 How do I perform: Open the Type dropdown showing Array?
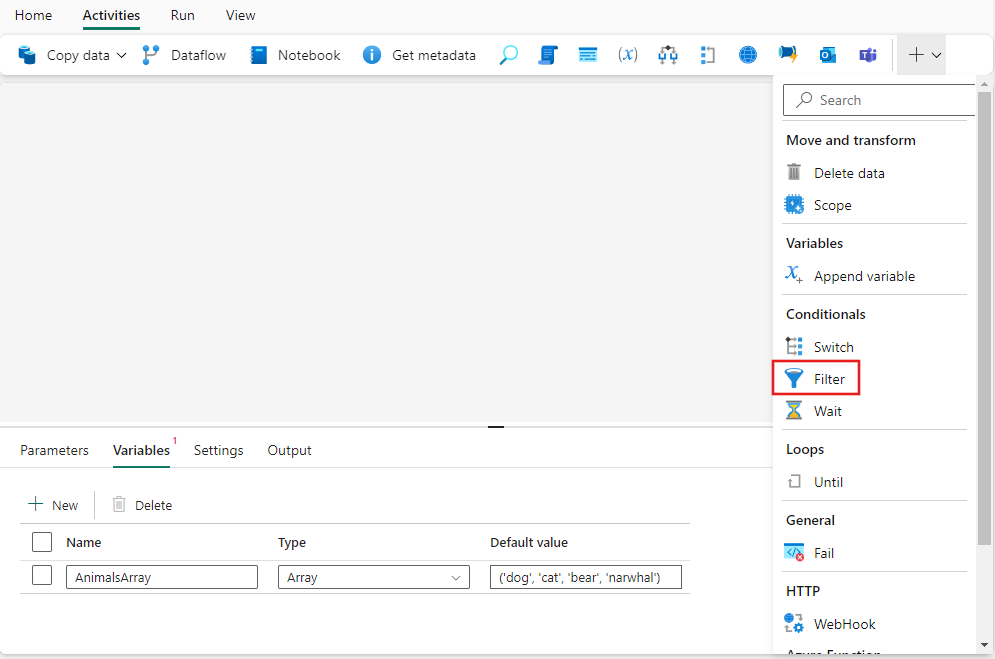(373, 576)
